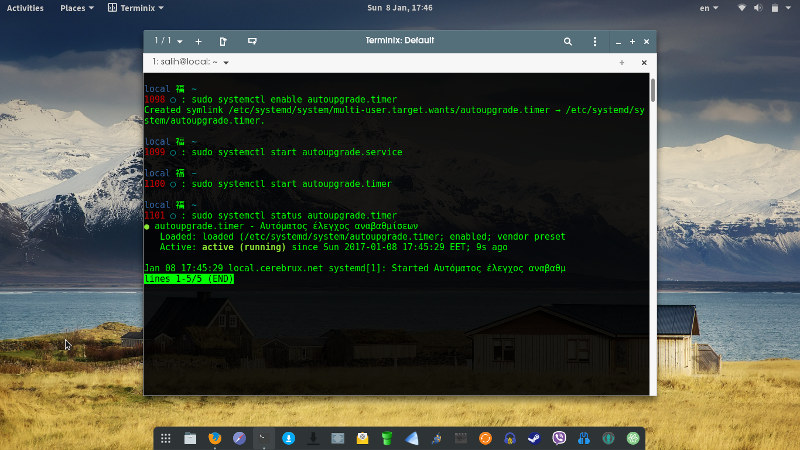This screenshot has height=450, width=800.
Task: Click the 'sudo systemctl start autoupgrade.timer' command
Action: point(292,184)
